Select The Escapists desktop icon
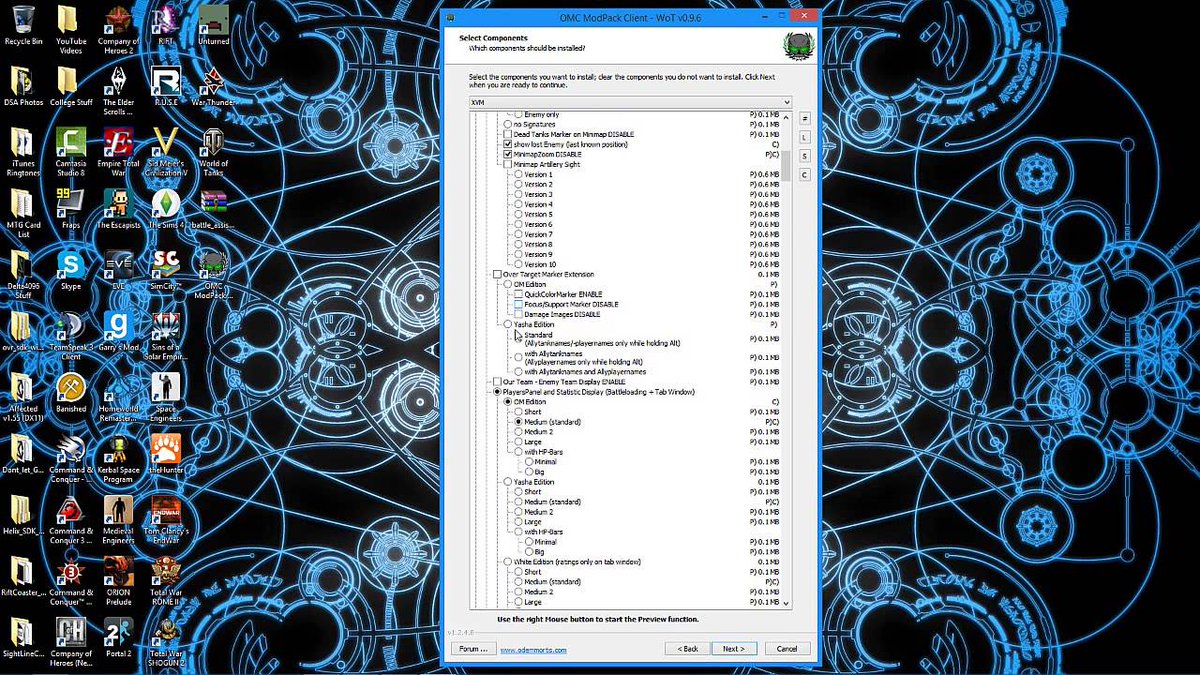1200x675 pixels. (119, 209)
